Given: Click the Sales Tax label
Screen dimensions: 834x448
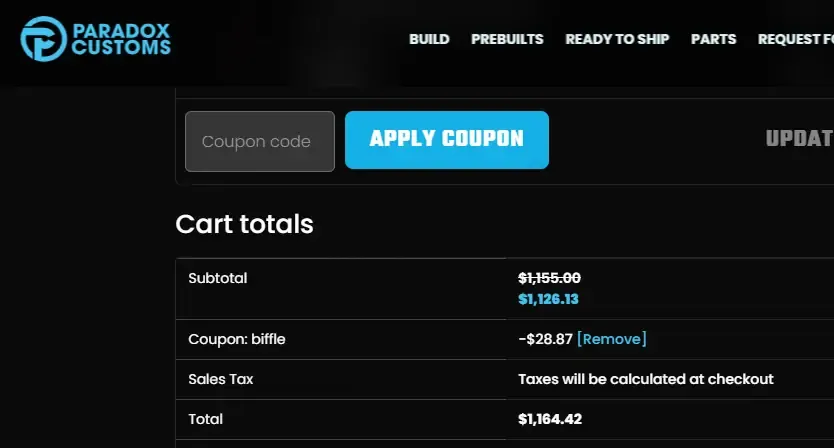Looking at the screenshot, I should pyautogui.click(x=220, y=379).
